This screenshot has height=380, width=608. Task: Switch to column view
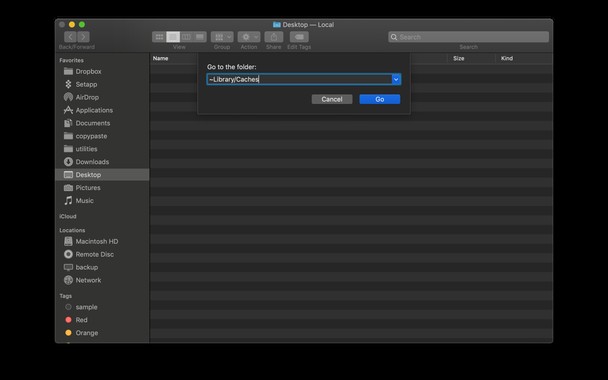(x=187, y=37)
